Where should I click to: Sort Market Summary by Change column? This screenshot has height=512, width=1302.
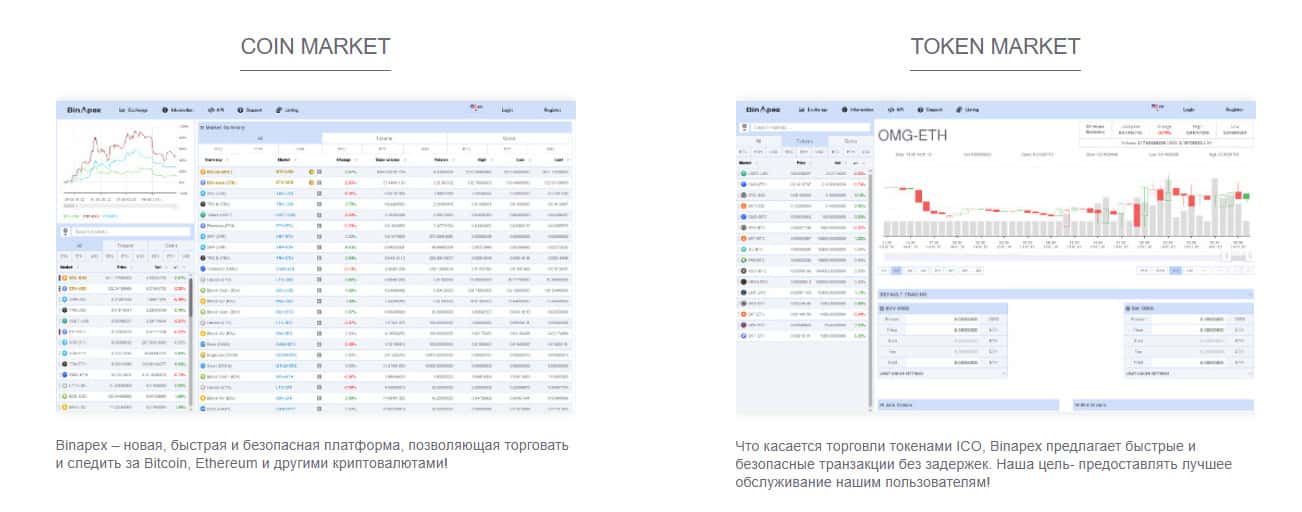coord(344,160)
